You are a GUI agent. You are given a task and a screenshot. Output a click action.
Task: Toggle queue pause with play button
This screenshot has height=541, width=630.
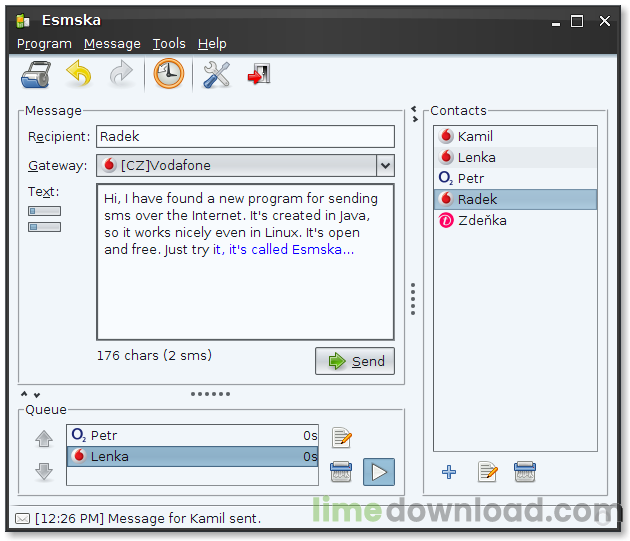(x=379, y=472)
